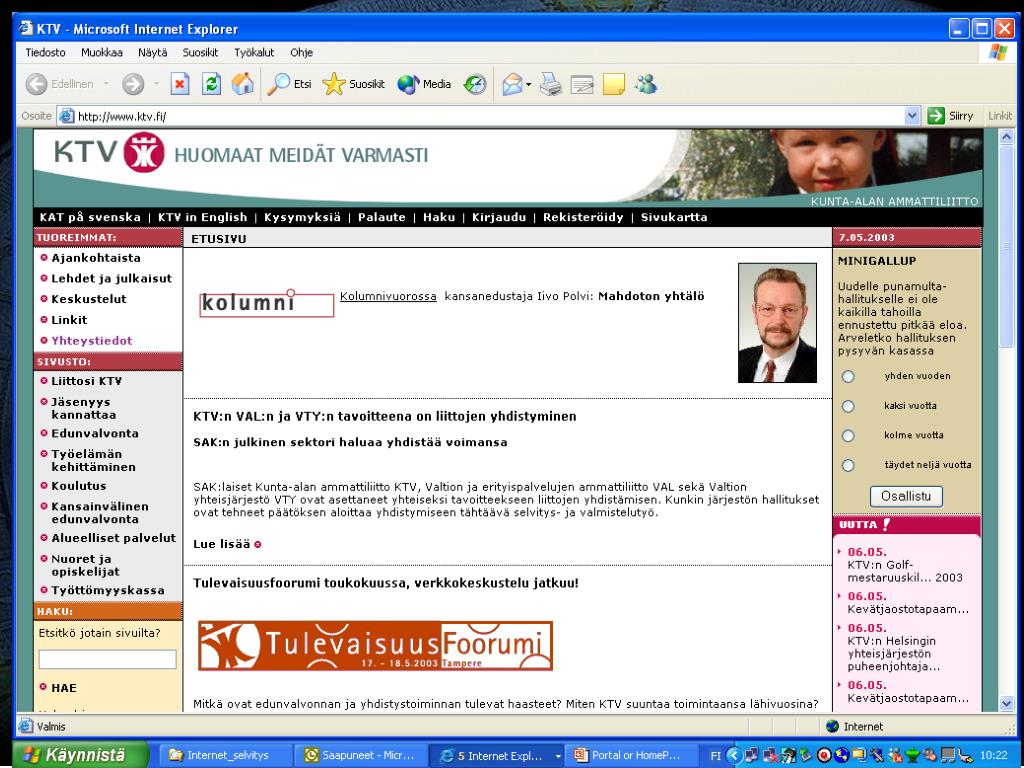Select the "yhden vuoden" poll option
This screenshot has height=768, width=1024.
coord(848,377)
